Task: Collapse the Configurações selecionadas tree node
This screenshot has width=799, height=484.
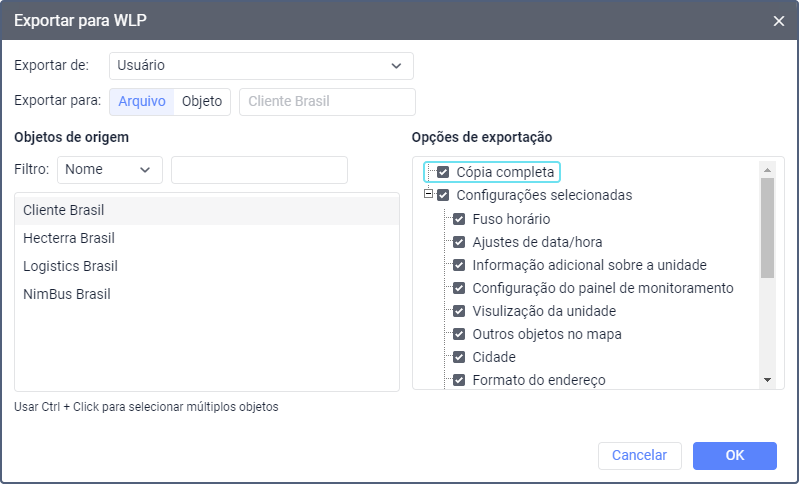Action: [428, 194]
